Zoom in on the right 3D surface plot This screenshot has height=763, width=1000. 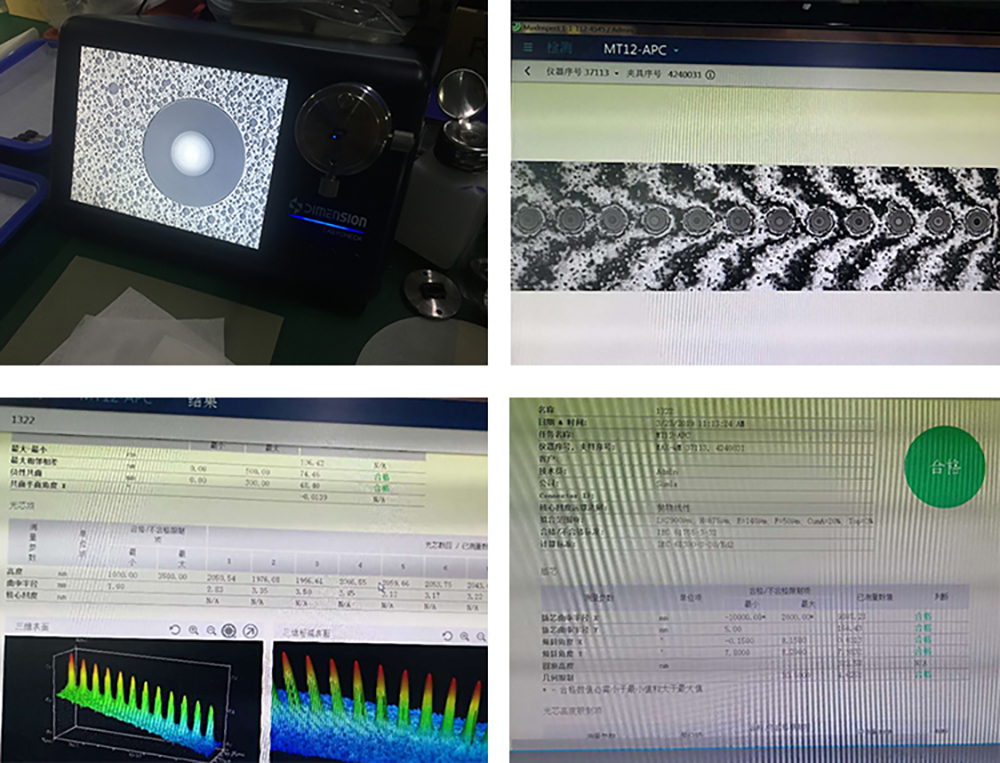tap(464, 636)
